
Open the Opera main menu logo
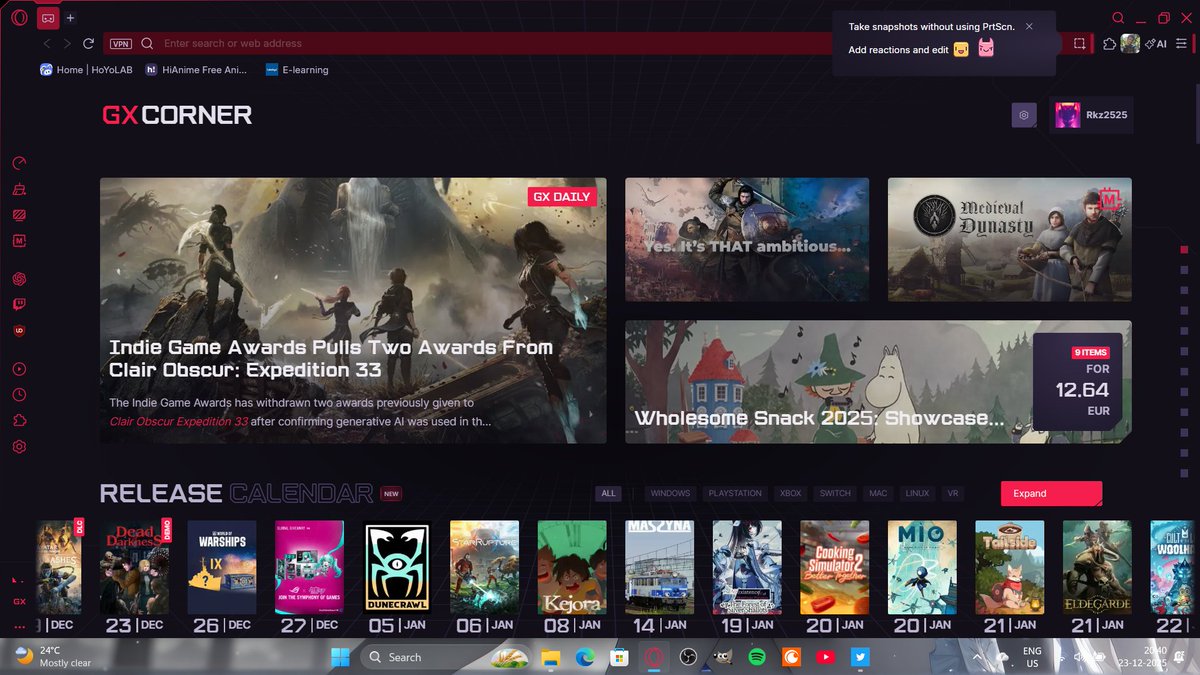click(19, 18)
